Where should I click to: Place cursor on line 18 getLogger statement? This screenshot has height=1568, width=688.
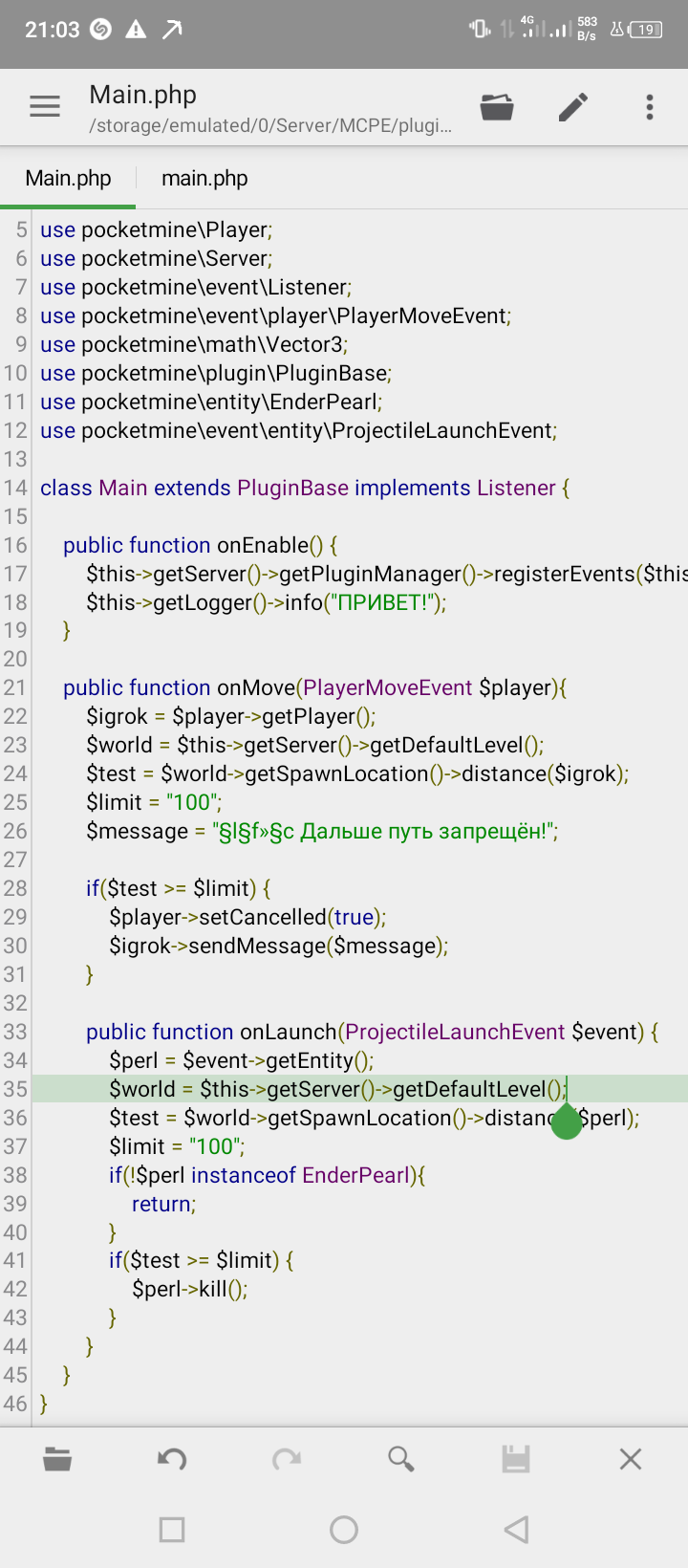[266, 602]
